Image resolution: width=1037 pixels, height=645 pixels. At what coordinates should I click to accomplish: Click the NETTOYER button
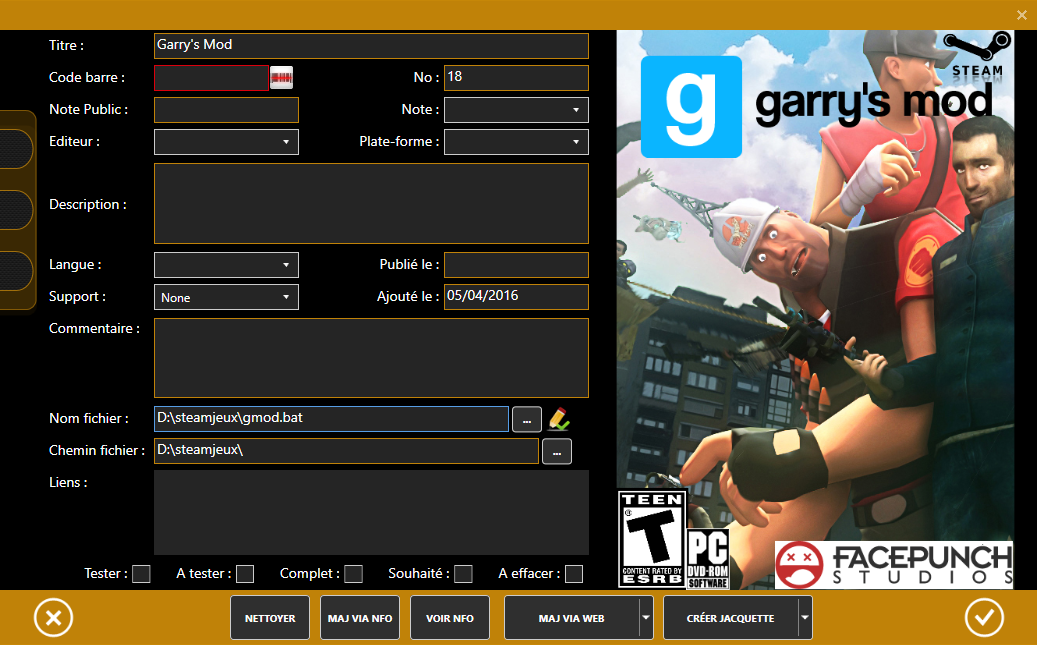[270, 618]
